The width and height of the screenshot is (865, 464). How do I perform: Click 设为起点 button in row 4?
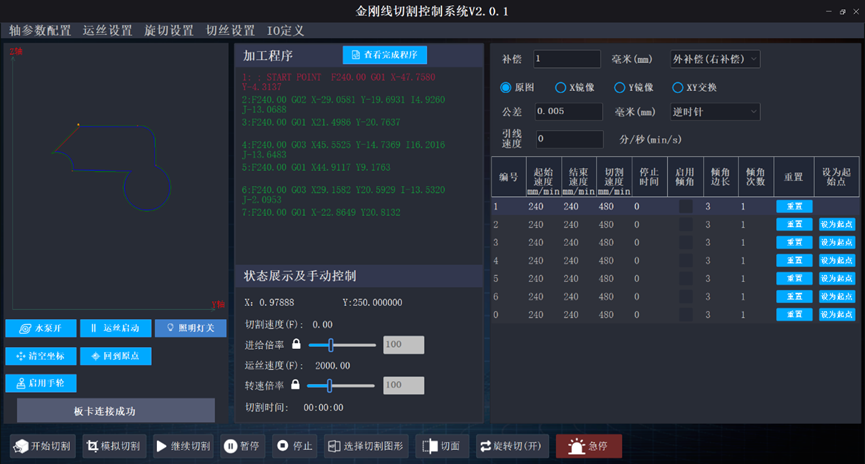coord(837,260)
